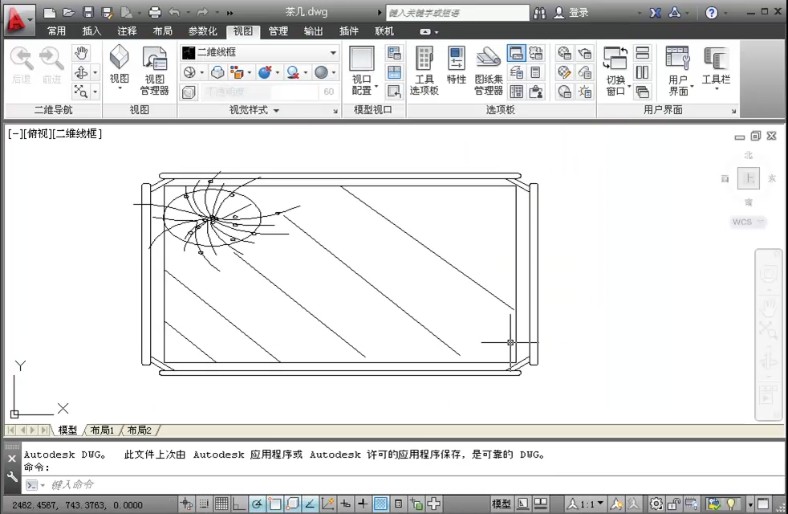Image resolution: width=788 pixels, height=514 pixels.
Task: Toggle infer constraints in status bar
Action: click(x=186, y=503)
